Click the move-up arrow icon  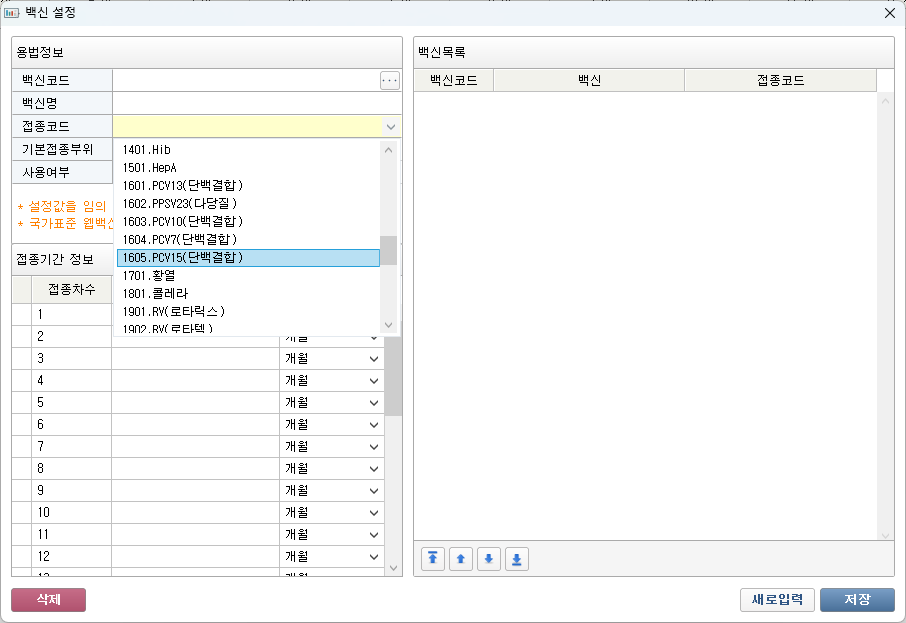coord(461,559)
